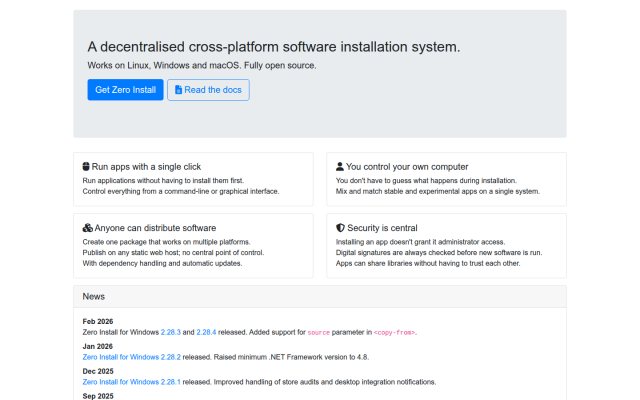Viewport: 640px width, 400px height.
Task: Click 'Works on Linux, Windows and macOS' subtitle
Action: coord(202,65)
